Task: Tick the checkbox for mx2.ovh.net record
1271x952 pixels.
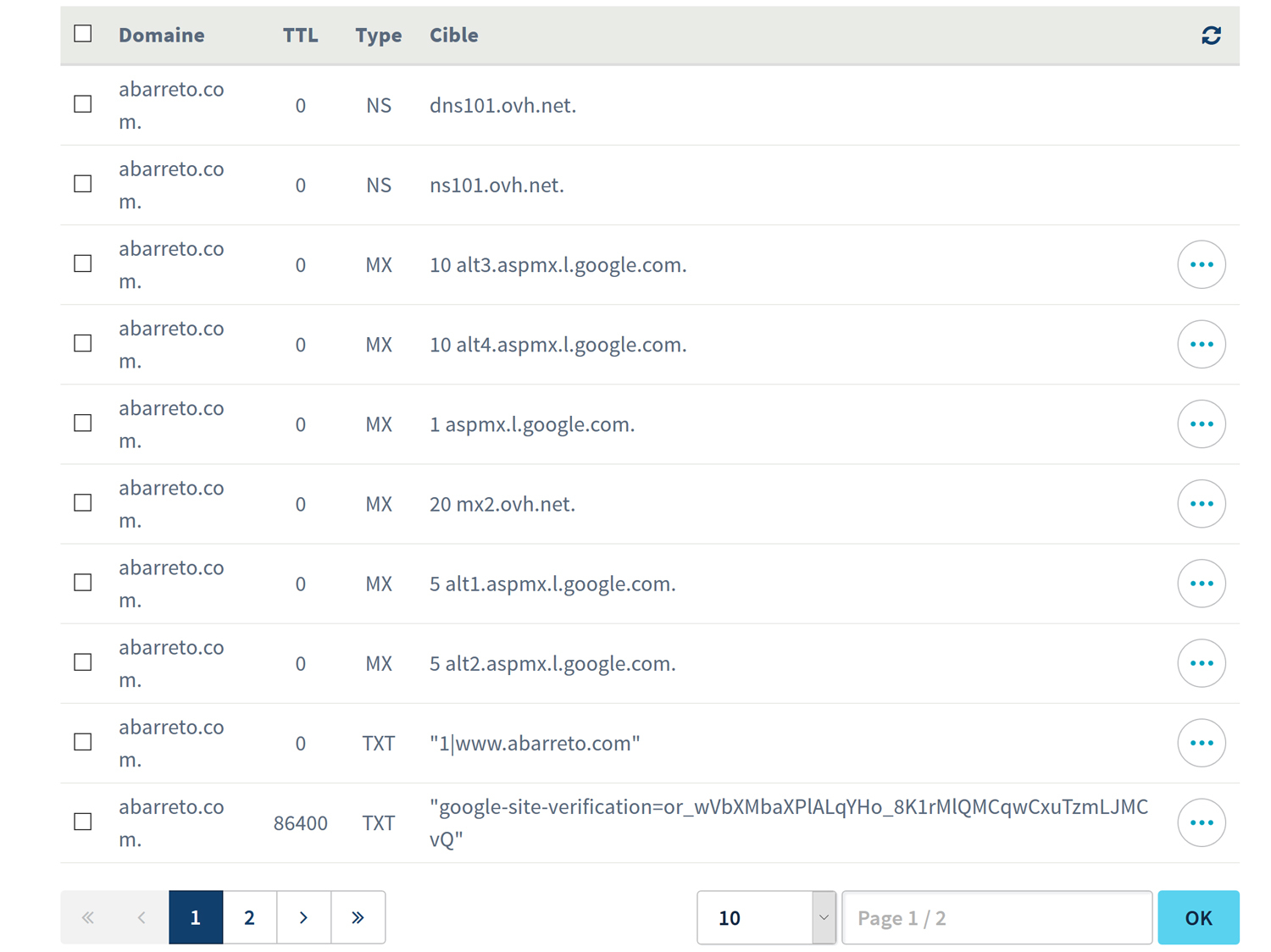Action: pyautogui.click(x=83, y=503)
